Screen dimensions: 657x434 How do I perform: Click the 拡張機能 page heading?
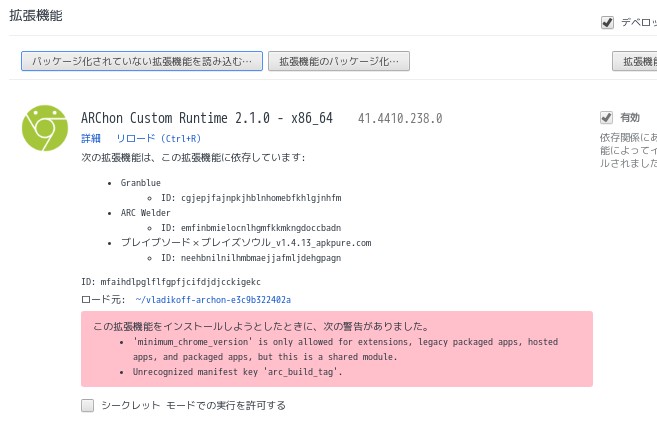click(x=36, y=16)
